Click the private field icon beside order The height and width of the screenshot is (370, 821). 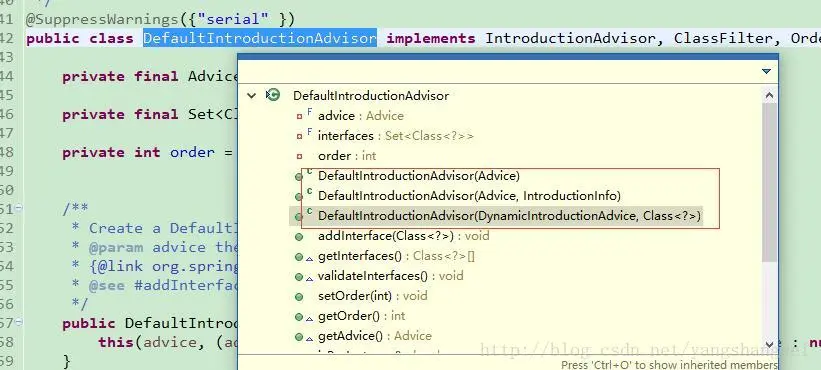pyautogui.click(x=299, y=156)
